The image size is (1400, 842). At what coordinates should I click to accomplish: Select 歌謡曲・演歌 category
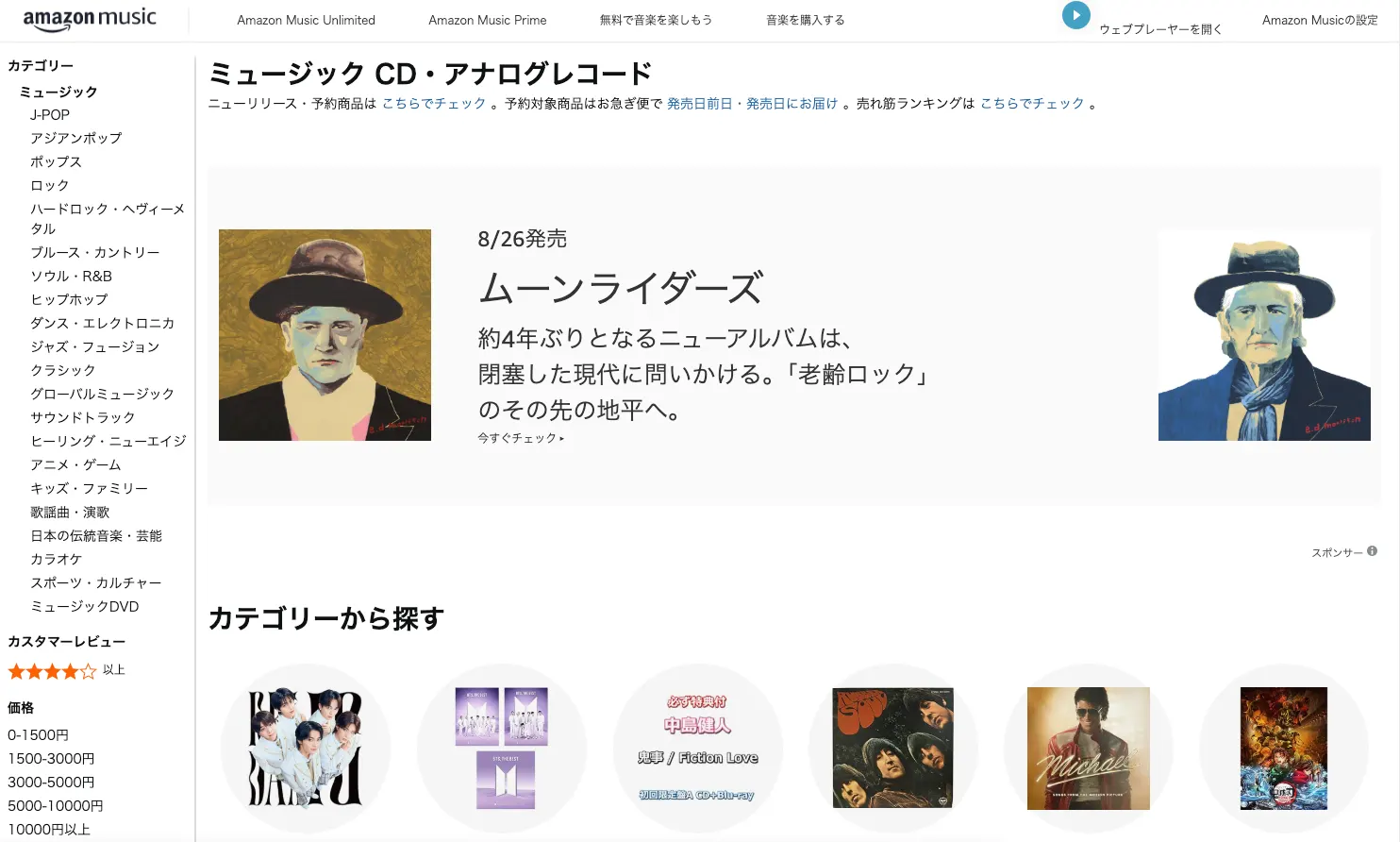70,512
